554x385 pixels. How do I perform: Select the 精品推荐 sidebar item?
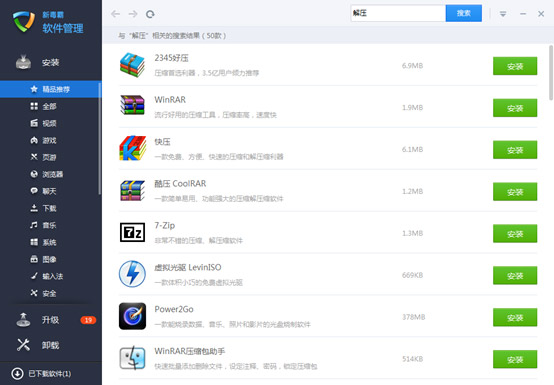coord(51,89)
